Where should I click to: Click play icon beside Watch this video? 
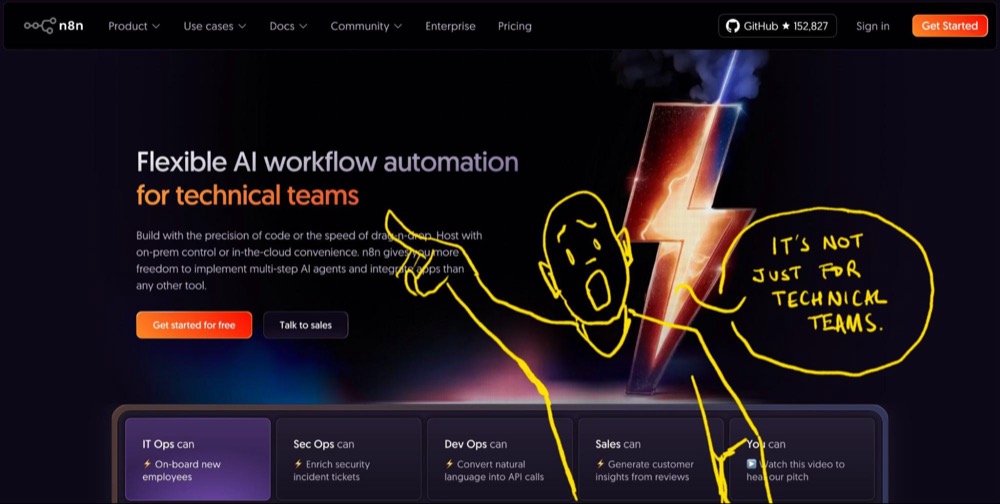[x=751, y=464]
